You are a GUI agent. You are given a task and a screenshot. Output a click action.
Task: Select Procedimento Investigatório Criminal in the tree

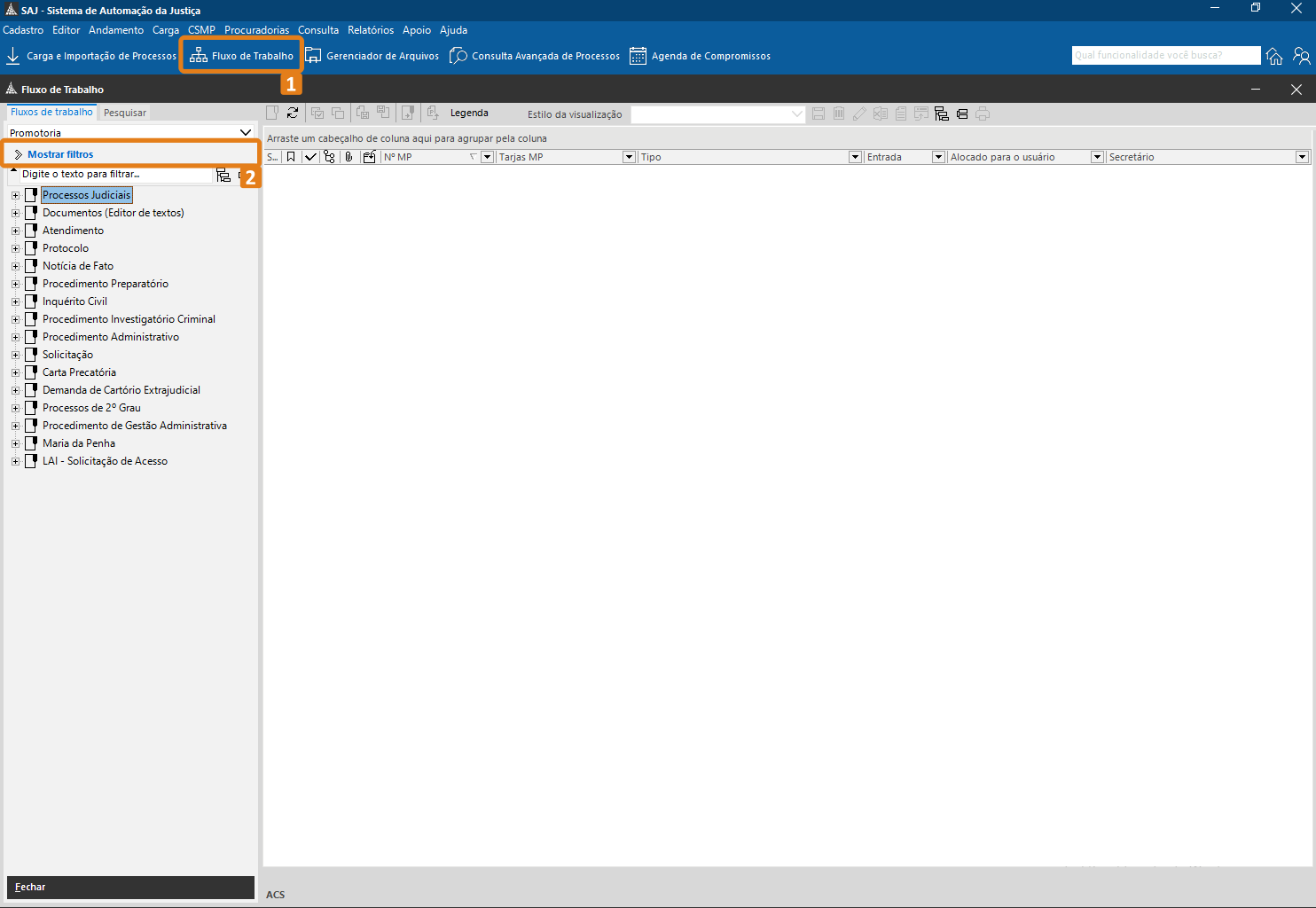point(129,319)
